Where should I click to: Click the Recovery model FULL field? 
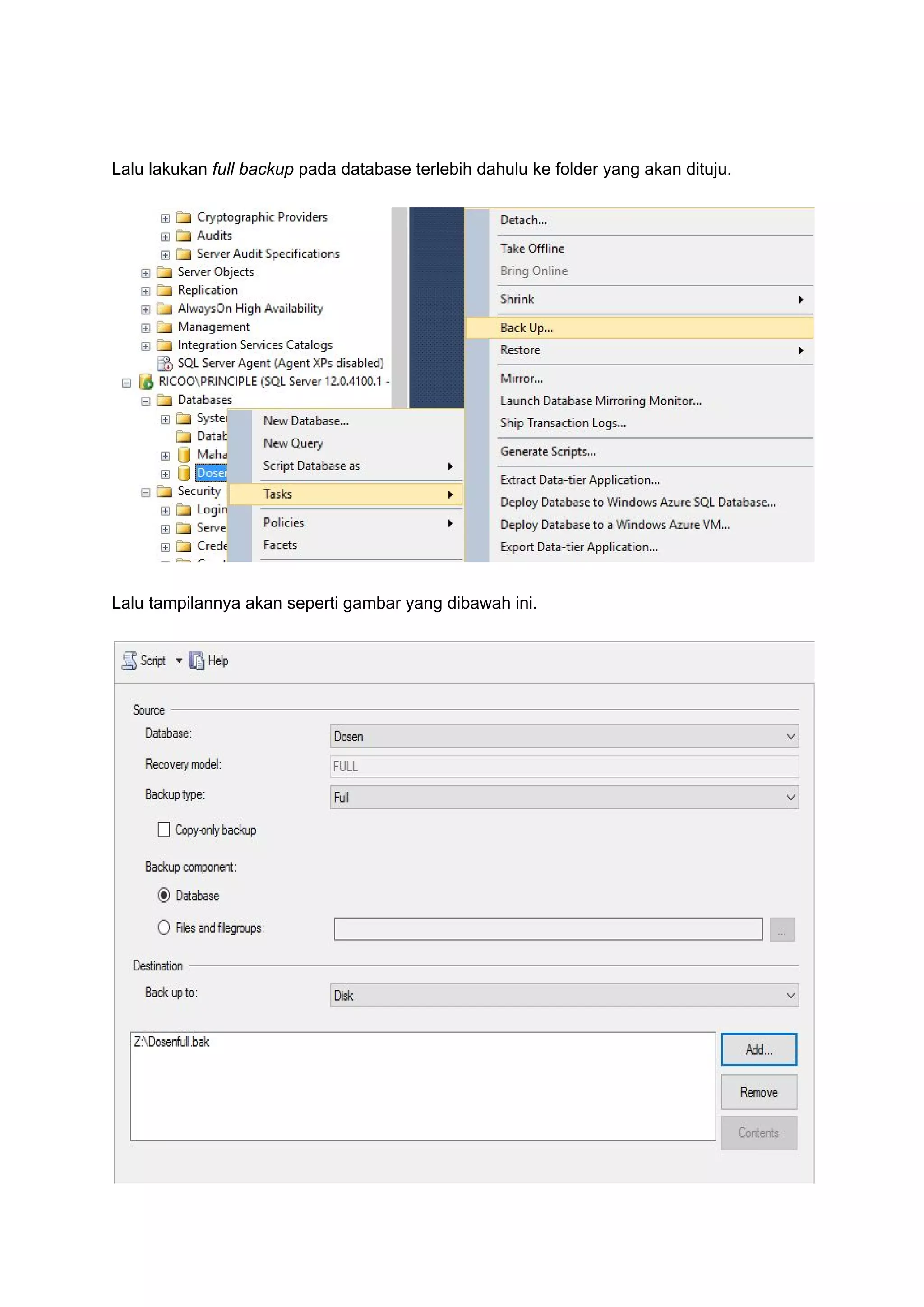(x=564, y=767)
